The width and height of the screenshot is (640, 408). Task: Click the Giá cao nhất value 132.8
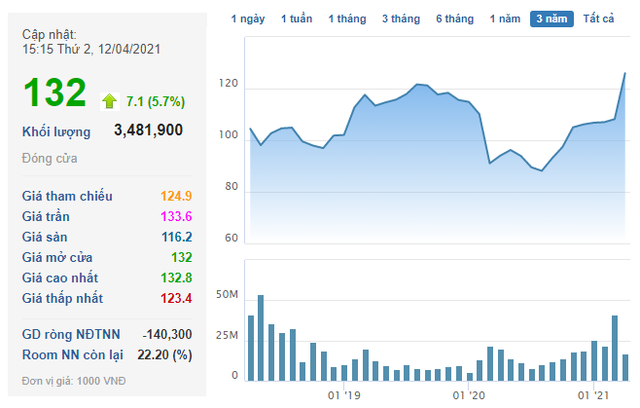point(174,278)
